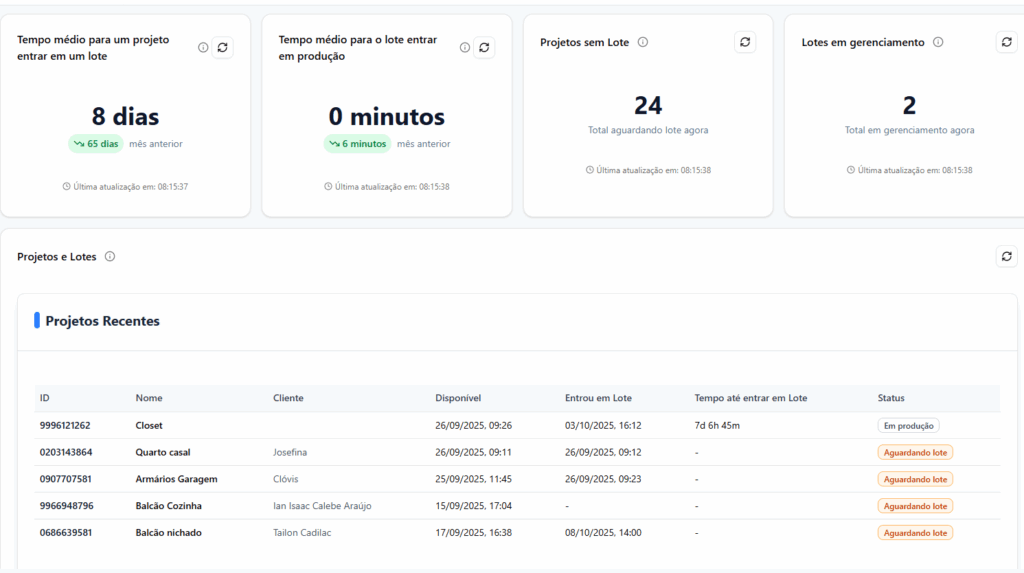Click info icon beside Projetos e Lotes
This screenshot has width=1024, height=573.
click(x=110, y=257)
